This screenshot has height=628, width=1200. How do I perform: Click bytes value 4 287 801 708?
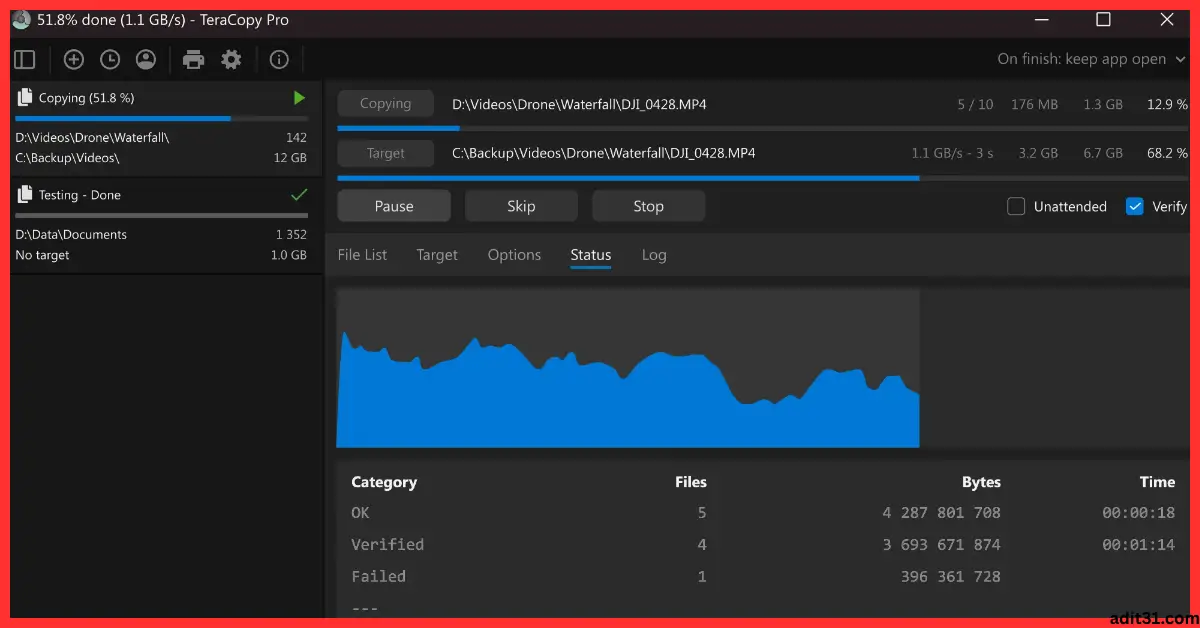click(x=941, y=513)
